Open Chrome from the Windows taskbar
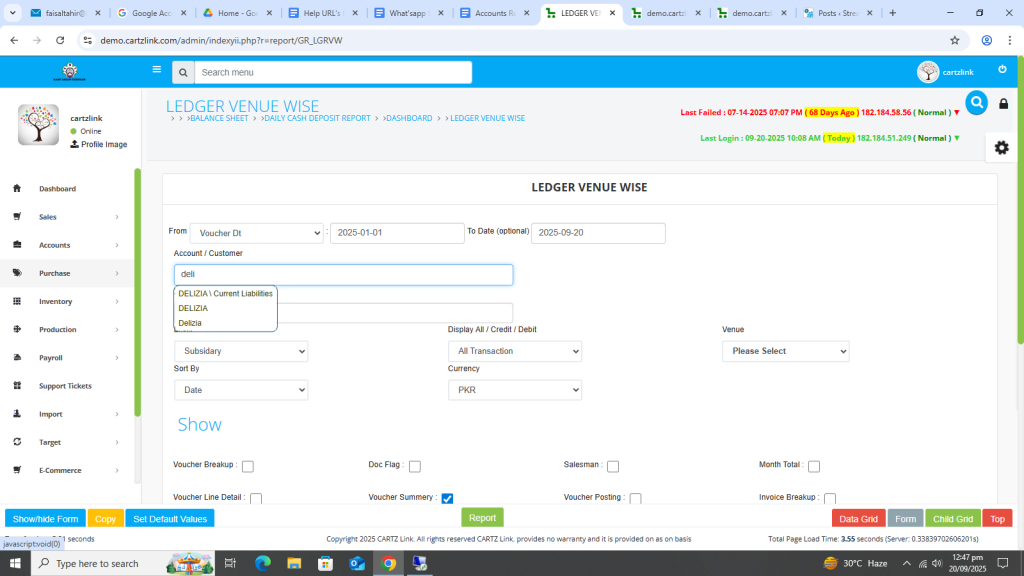 point(389,563)
